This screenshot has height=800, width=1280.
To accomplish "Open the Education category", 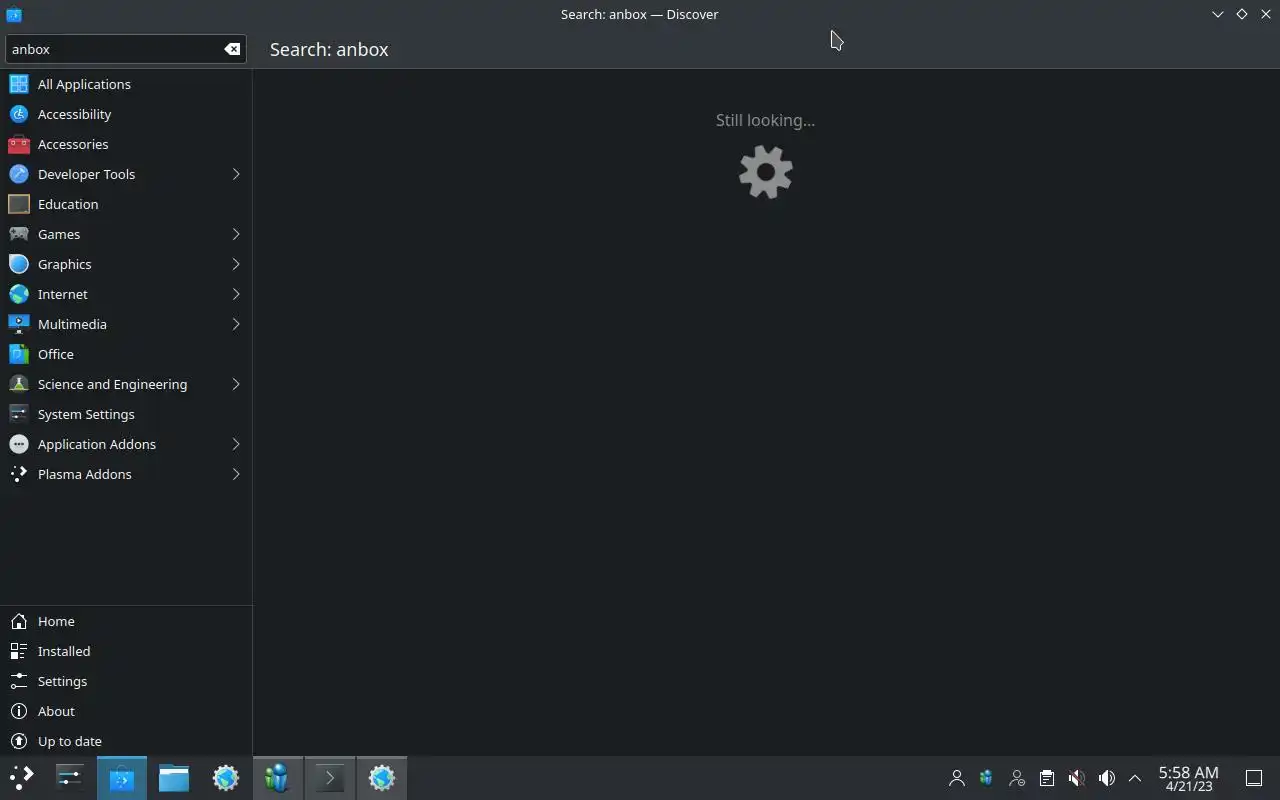I will 126,204.
